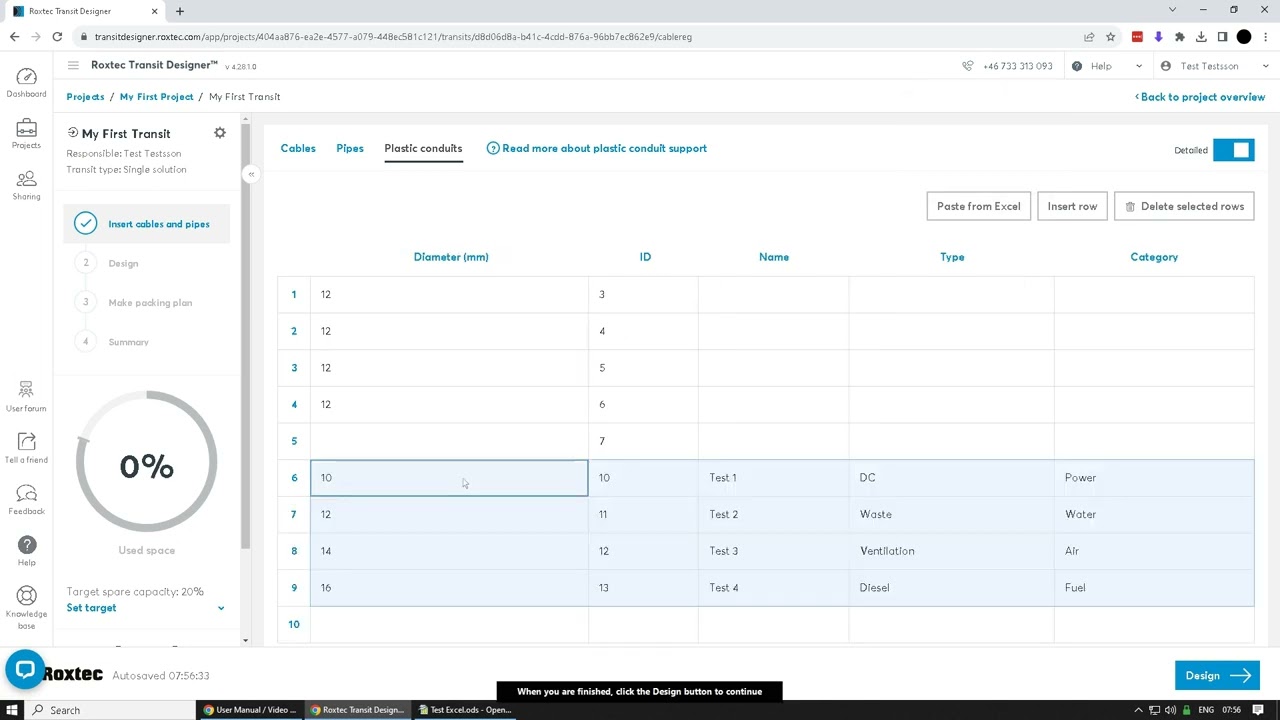Click the browser reload button
This screenshot has height=720, width=1280.
(x=57, y=37)
